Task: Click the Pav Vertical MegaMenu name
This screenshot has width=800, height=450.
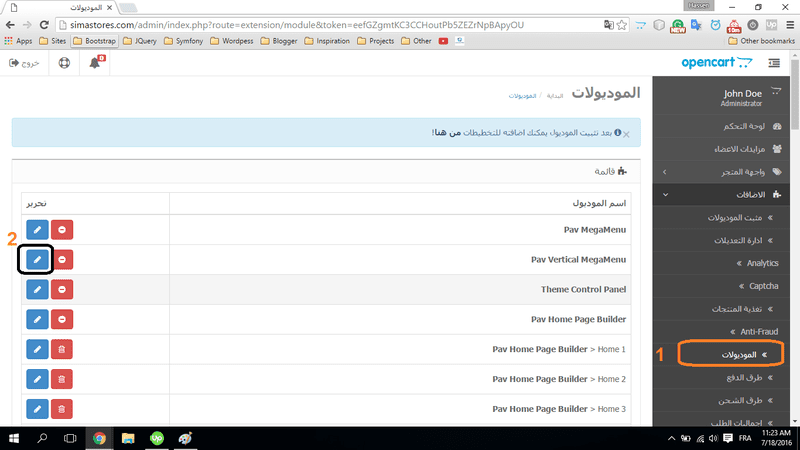Action: click(579, 260)
